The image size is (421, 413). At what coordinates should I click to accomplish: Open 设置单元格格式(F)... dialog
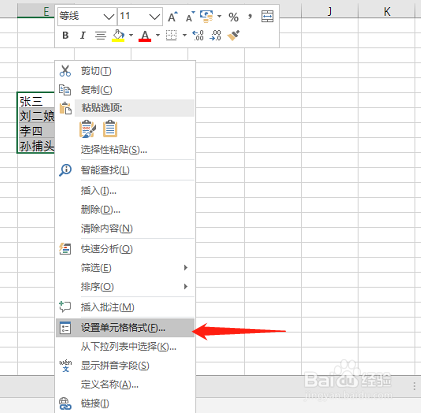point(125,328)
